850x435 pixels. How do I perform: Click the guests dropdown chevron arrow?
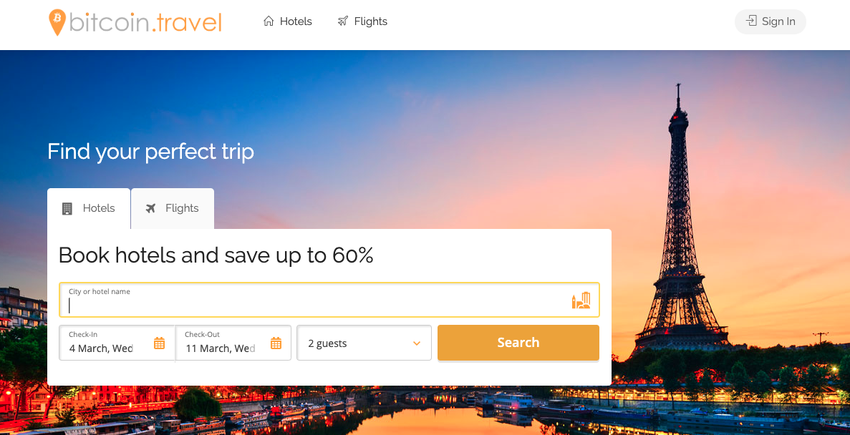point(417,343)
